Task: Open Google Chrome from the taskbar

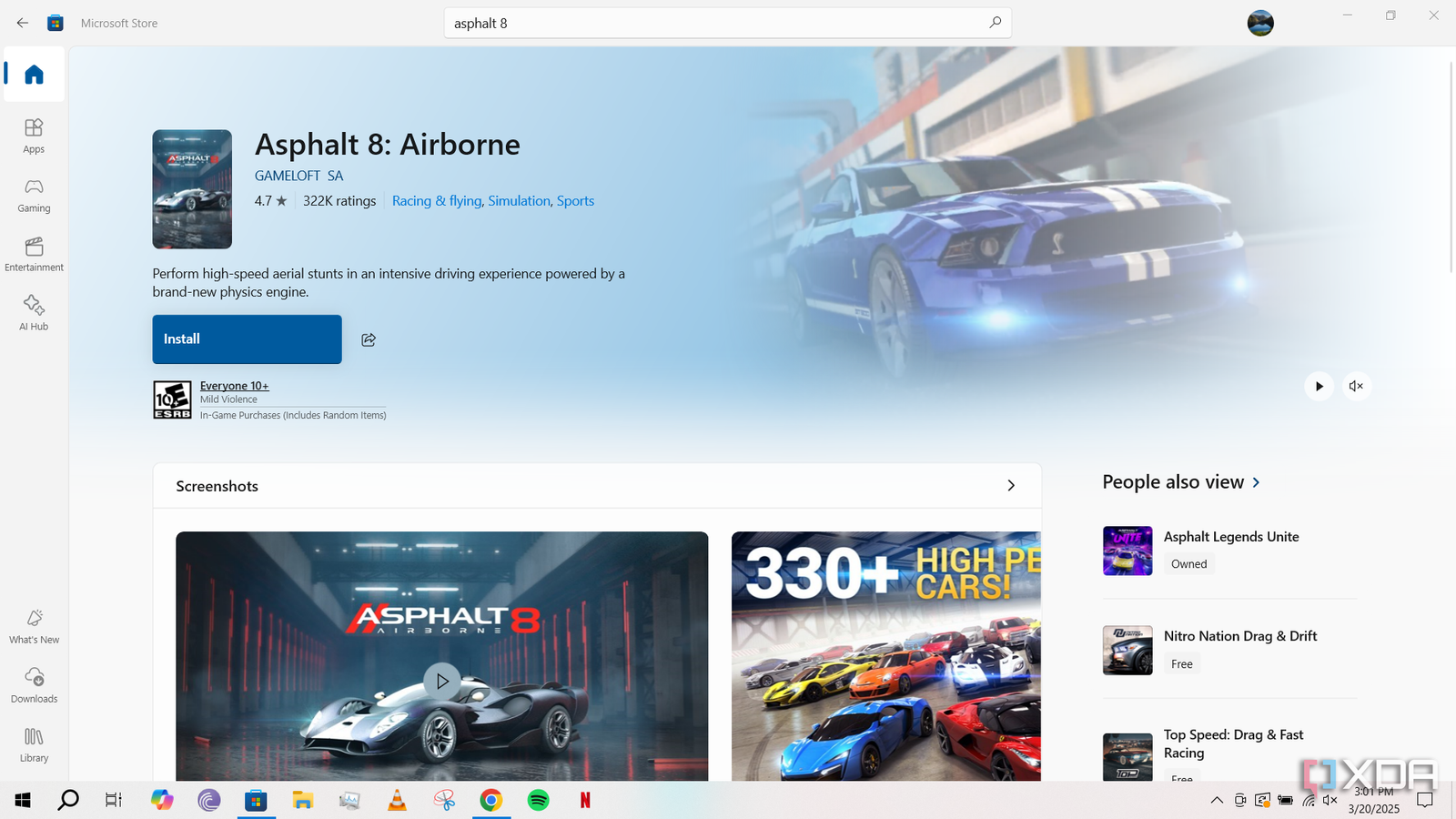Action: (x=490, y=801)
